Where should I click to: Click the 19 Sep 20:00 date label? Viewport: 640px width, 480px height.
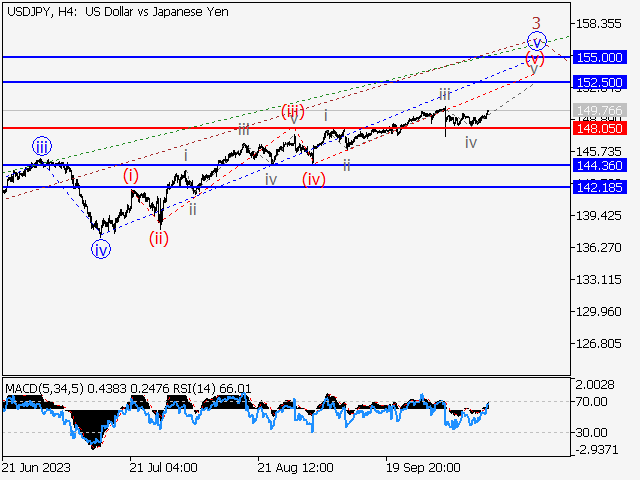coord(424,467)
